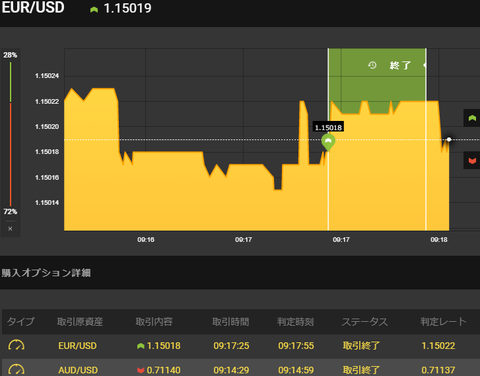Click the 09:17:55 judgment time cell
Image resolution: width=480 pixels, height=376 pixels.
point(296,346)
